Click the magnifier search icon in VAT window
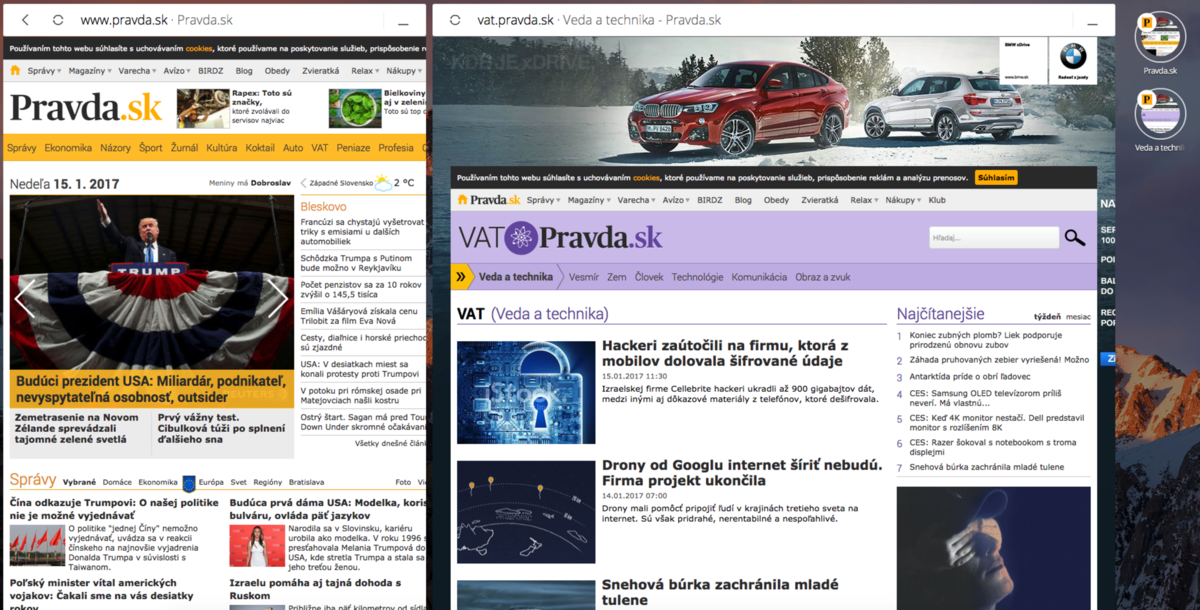The width and height of the screenshot is (1200, 610). [1075, 238]
